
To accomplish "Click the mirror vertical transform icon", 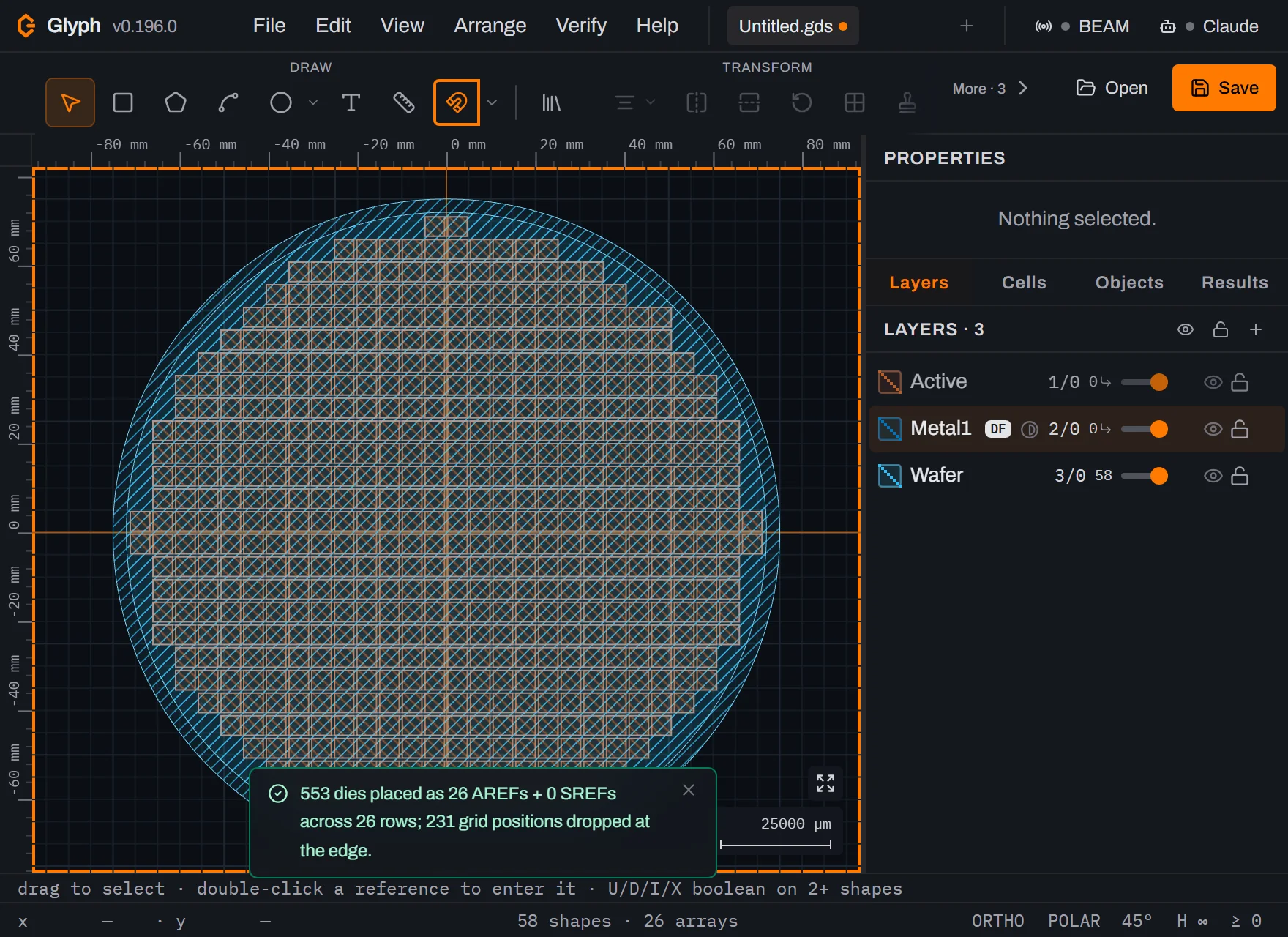I will pos(749,102).
